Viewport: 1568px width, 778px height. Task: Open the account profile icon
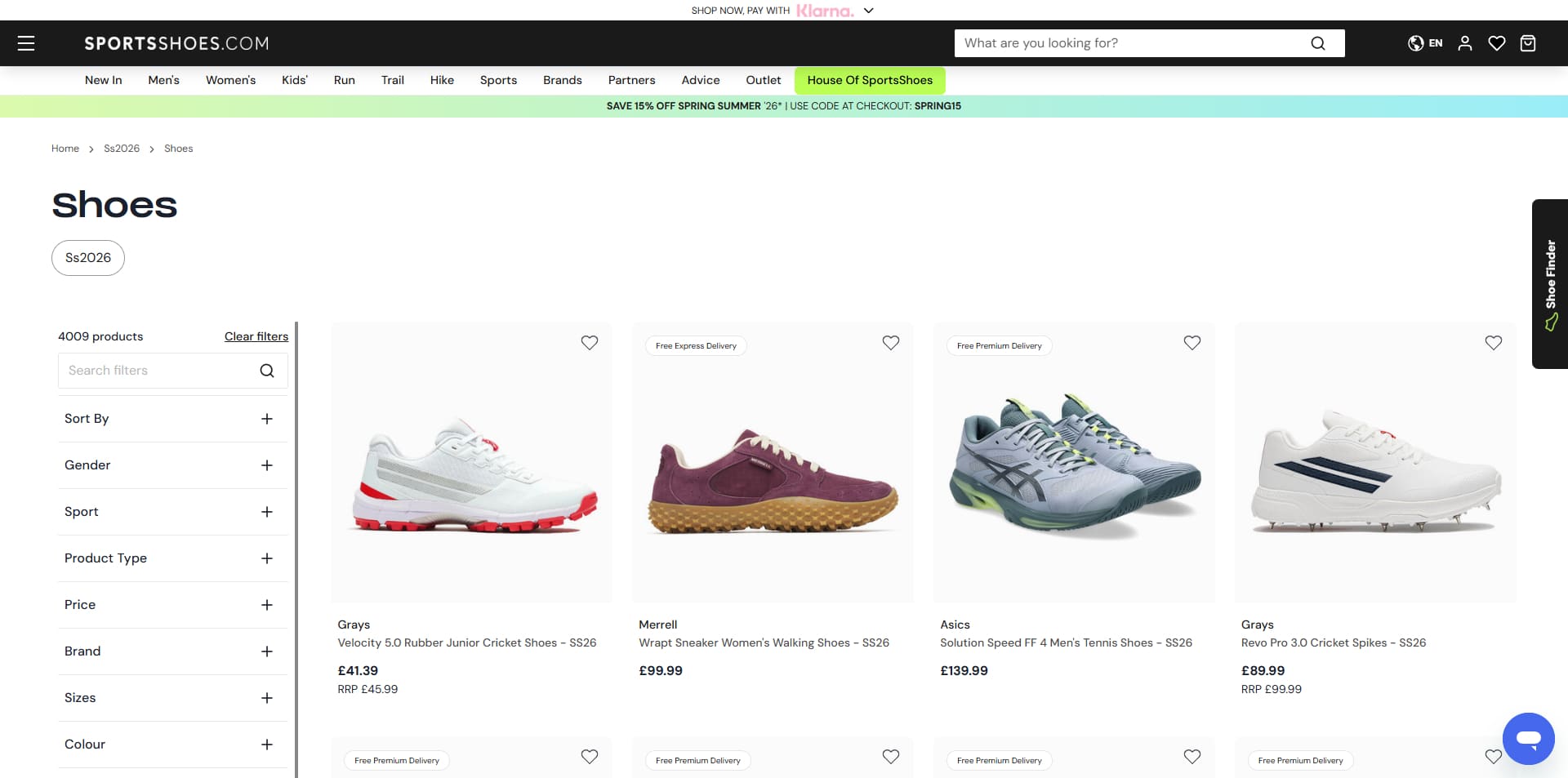coord(1465,43)
